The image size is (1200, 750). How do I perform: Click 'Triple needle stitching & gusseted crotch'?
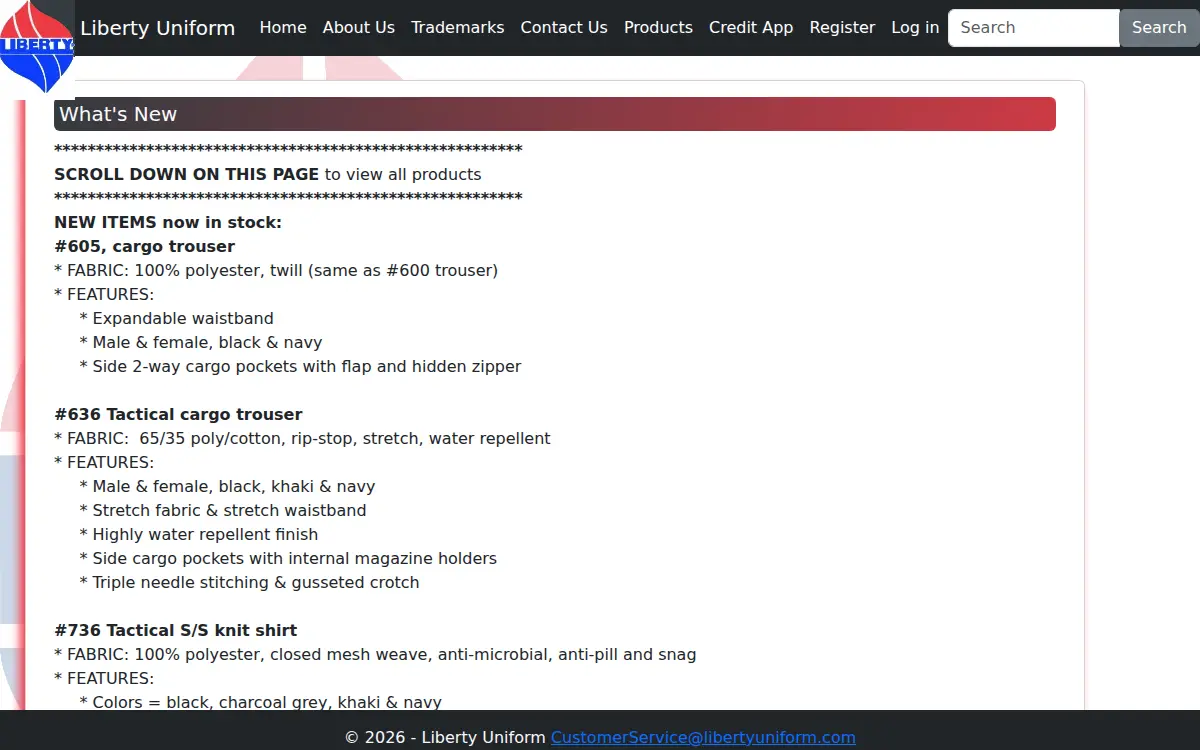point(249,582)
